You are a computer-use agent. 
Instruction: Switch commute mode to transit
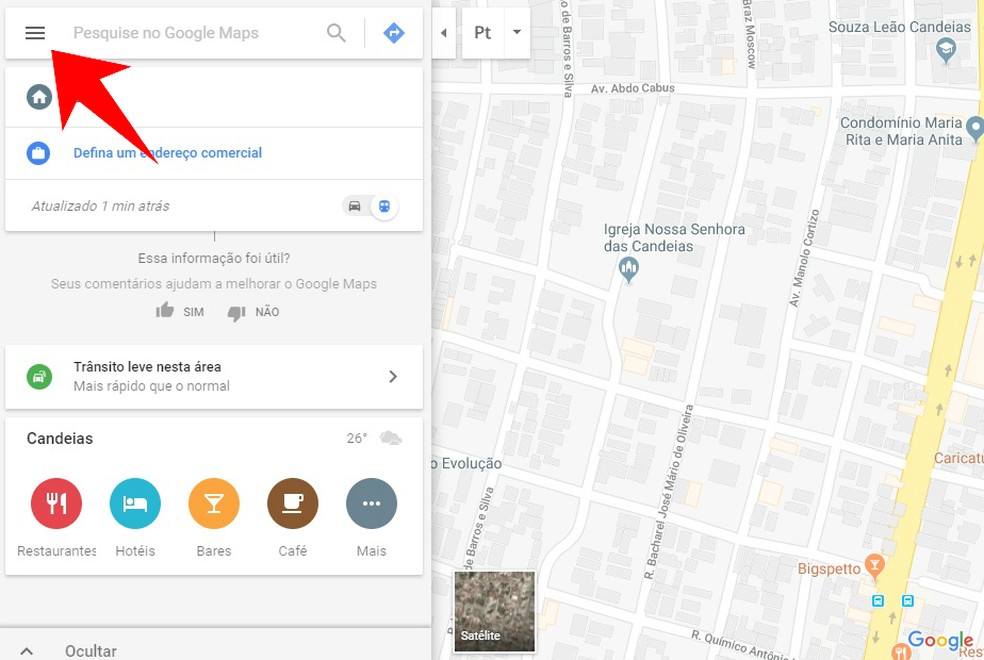384,206
